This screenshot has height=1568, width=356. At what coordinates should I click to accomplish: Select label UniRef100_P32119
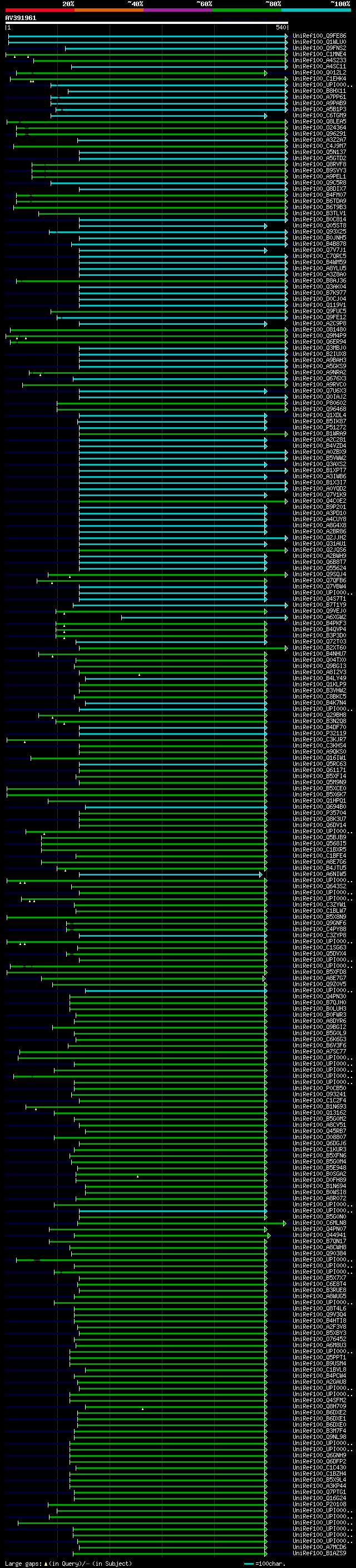click(319, 734)
